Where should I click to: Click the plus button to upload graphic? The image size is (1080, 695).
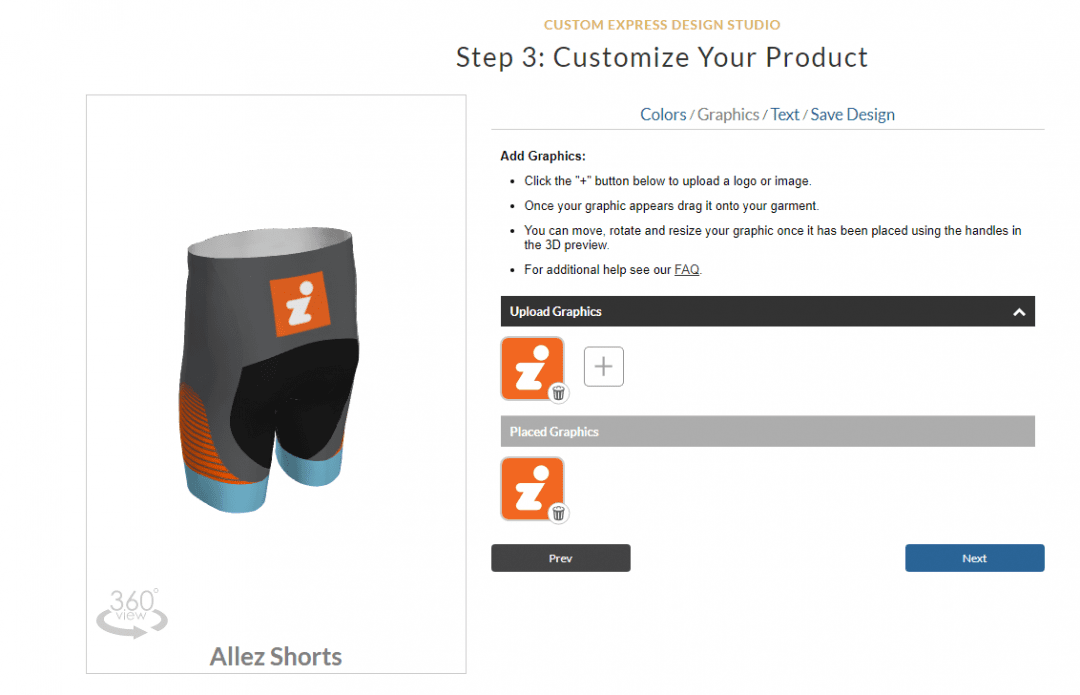point(603,367)
